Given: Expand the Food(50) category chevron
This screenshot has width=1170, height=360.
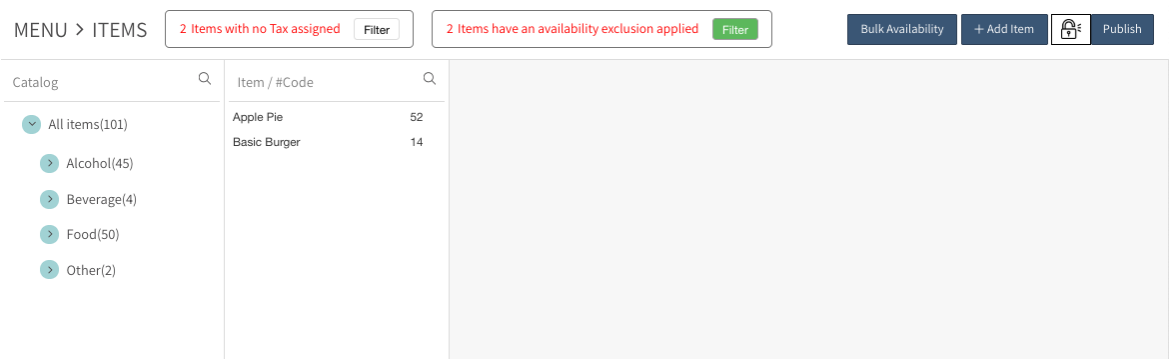Looking at the screenshot, I should click(x=49, y=234).
